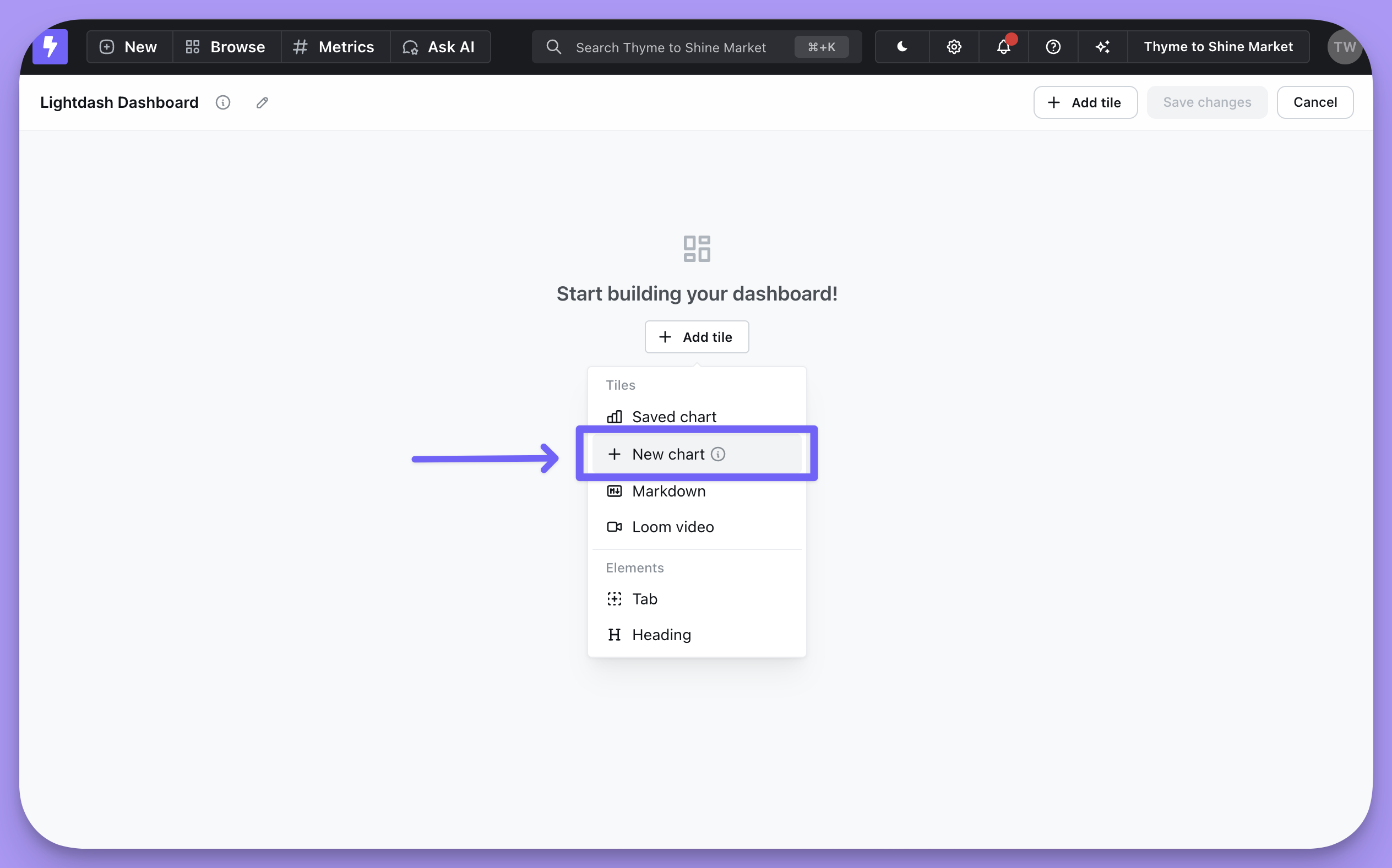This screenshot has height=868, width=1392.
Task: Open help question mark icon
Action: (x=1053, y=46)
